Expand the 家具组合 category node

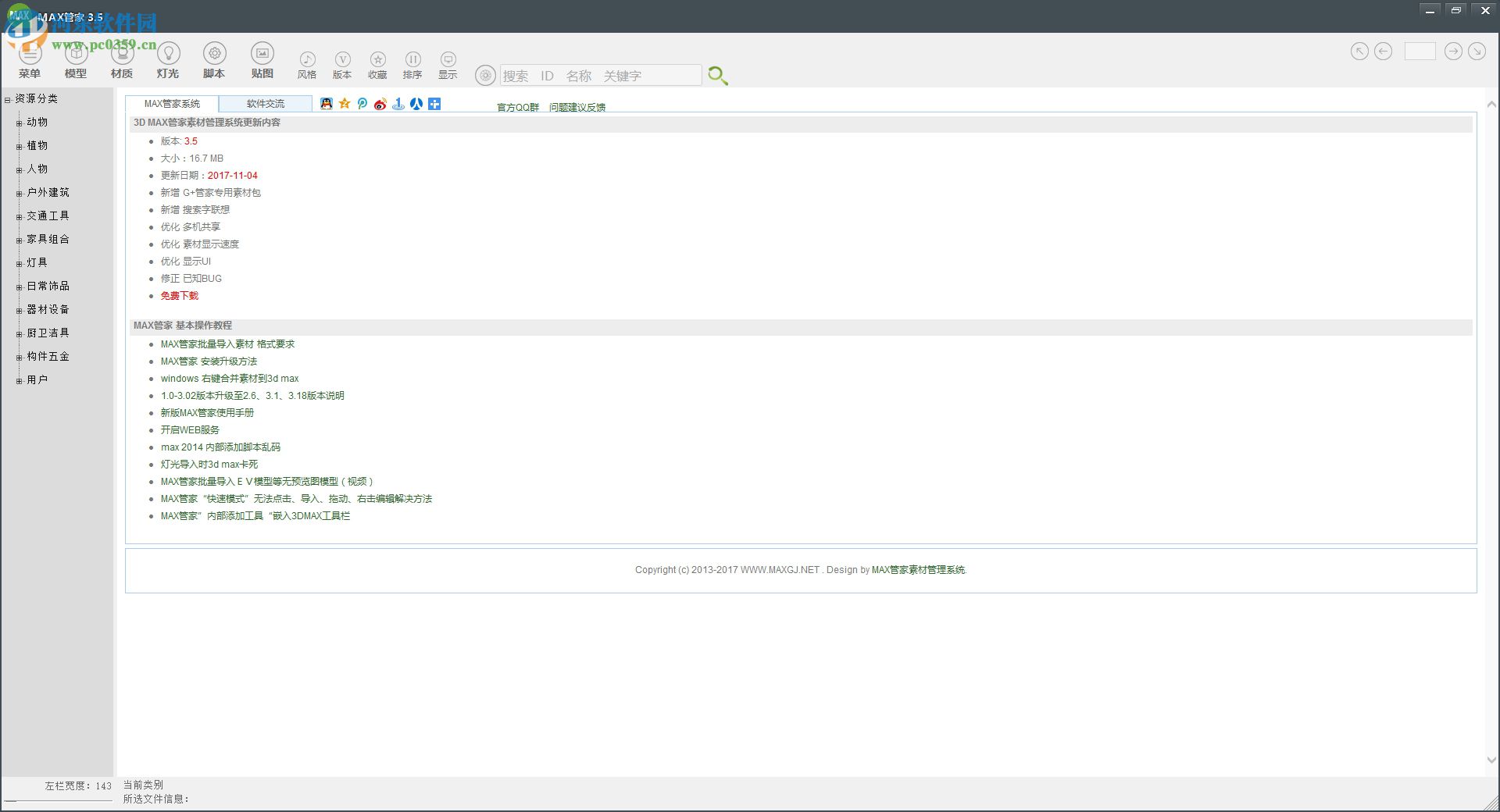[x=19, y=240]
